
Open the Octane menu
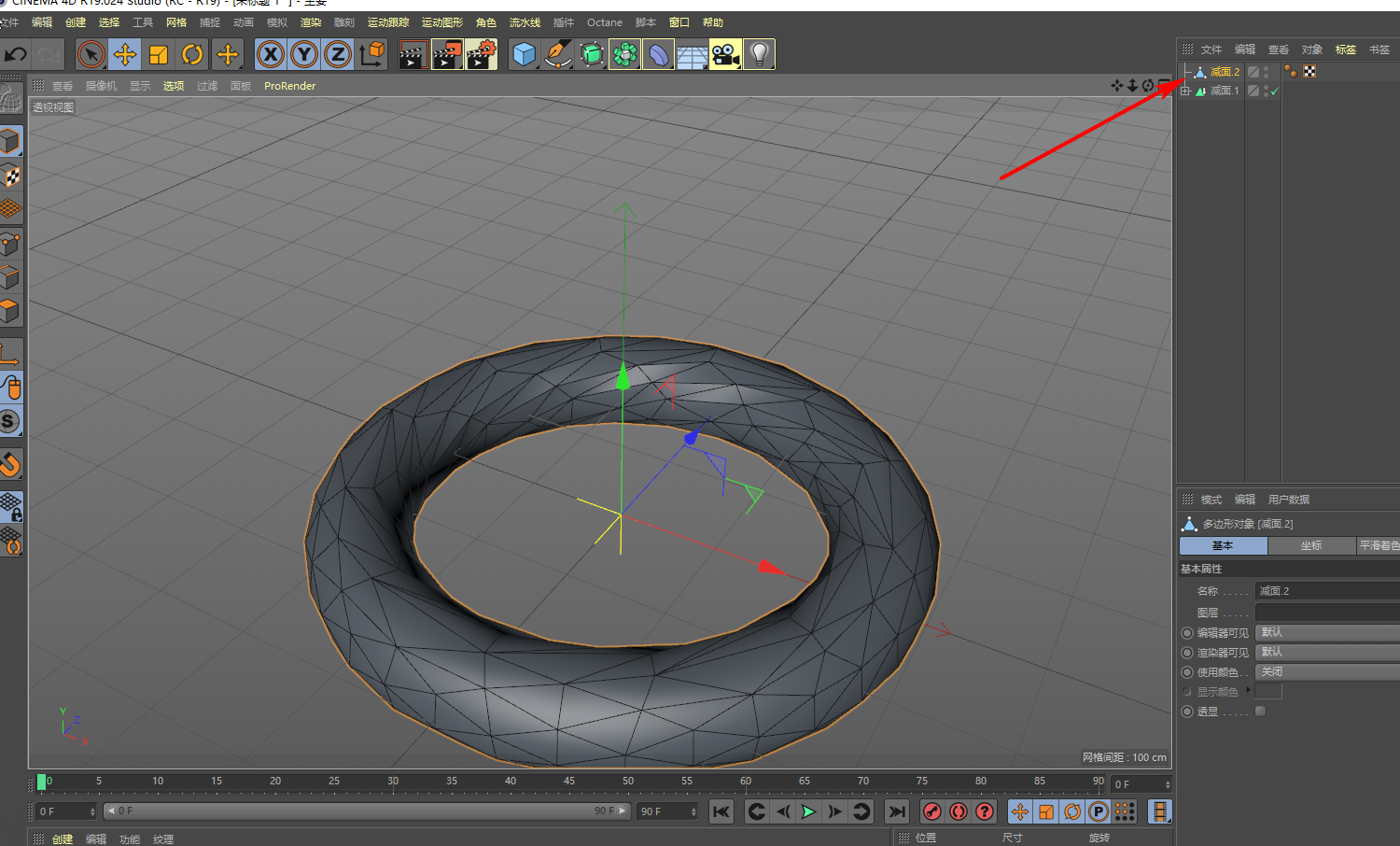point(605,22)
